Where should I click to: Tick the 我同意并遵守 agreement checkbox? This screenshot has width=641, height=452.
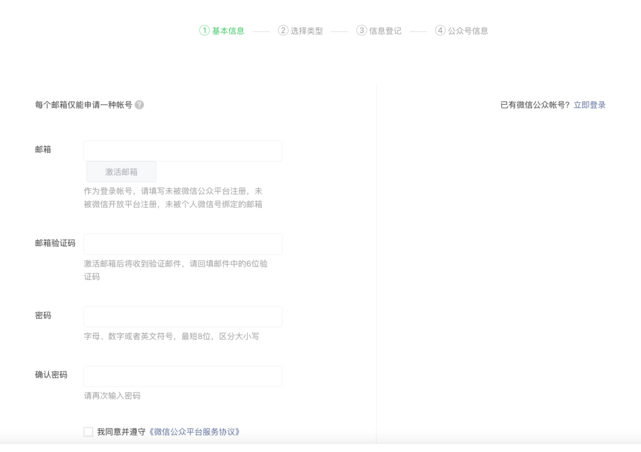tap(88, 432)
